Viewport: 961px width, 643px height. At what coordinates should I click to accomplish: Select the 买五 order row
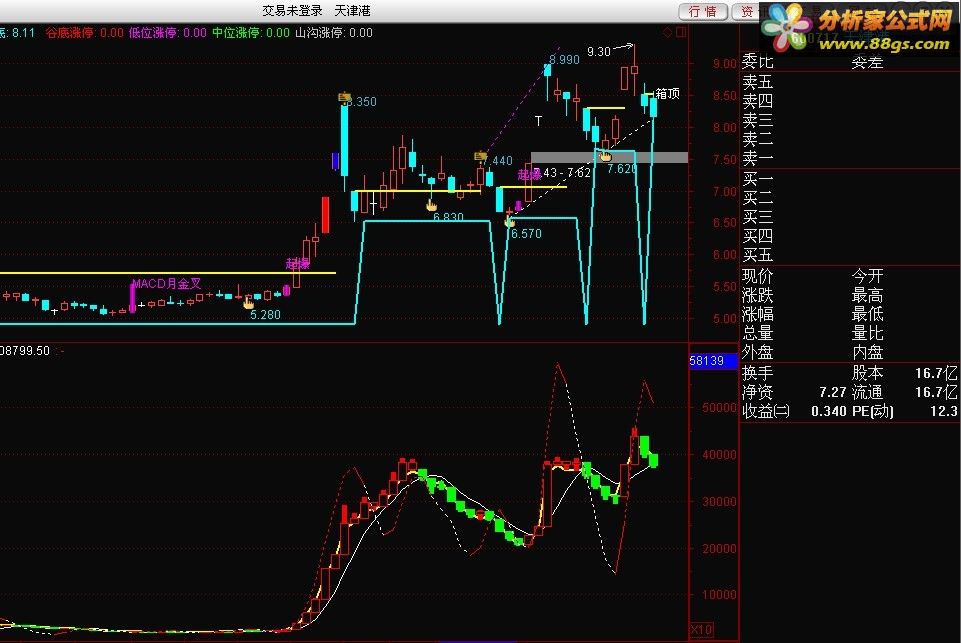tap(850, 255)
